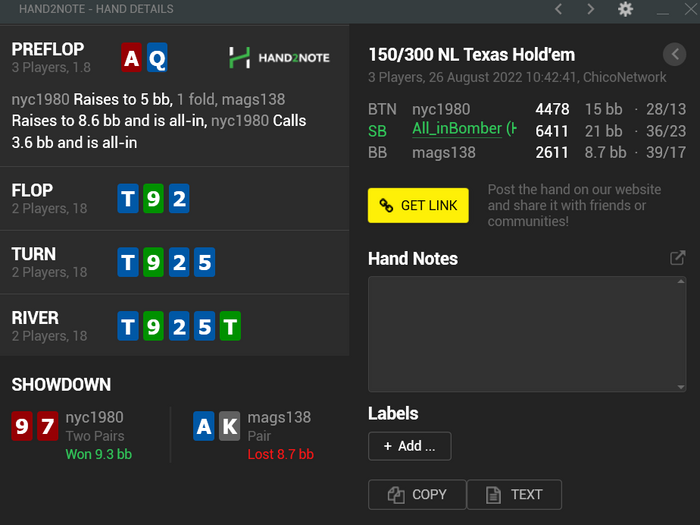Image resolution: width=700 pixels, height=525 pixels.
Task: Click the GET LINK button
Action: pyautogui.click(x=418, y=205)
